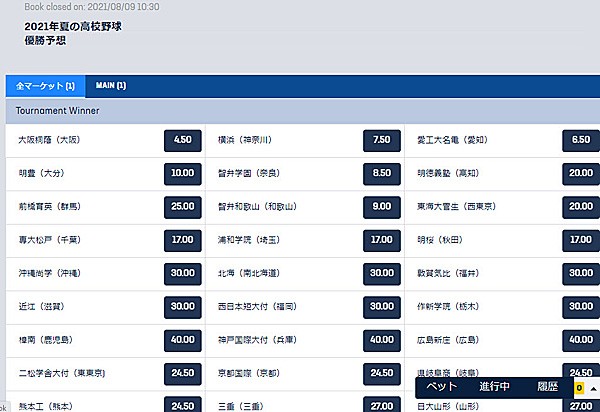The image size is (600, 412).
Task: Select 横浜（神奈川） odds 7.50
Action: 381,140
